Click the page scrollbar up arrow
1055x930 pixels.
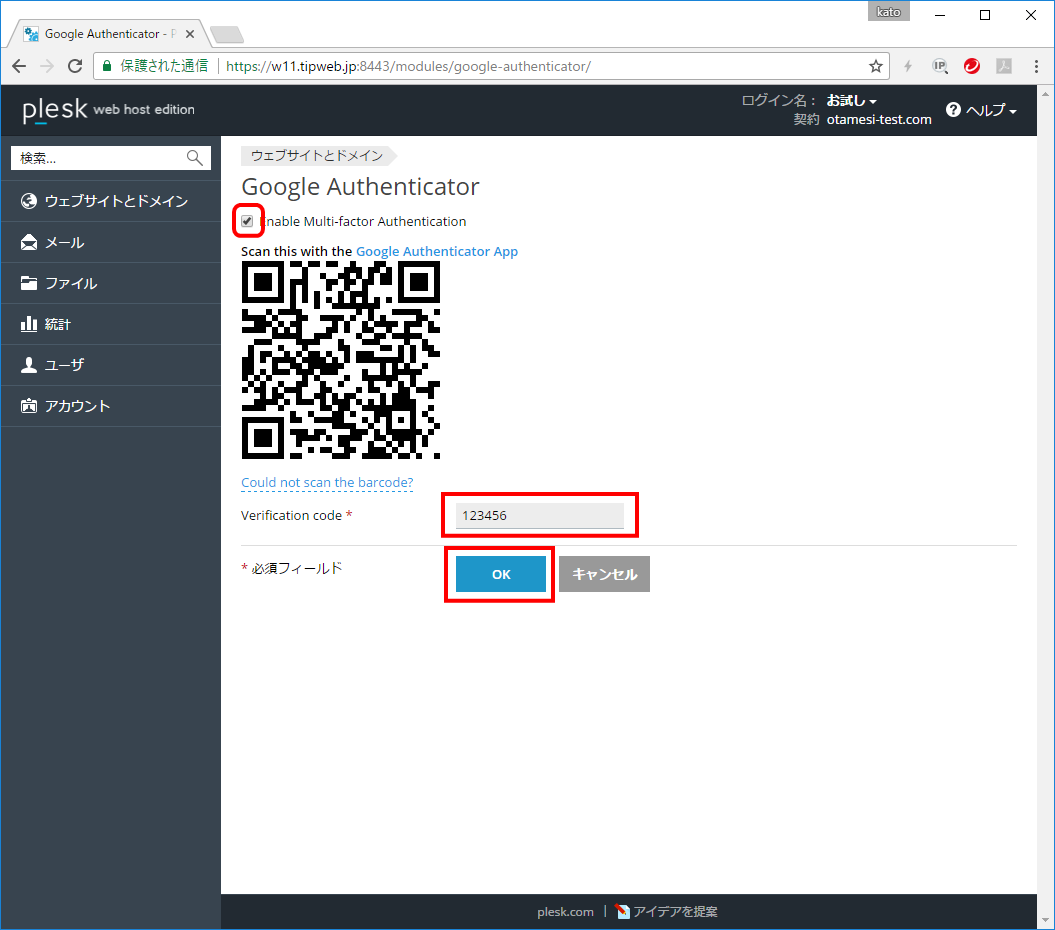(x=1046, y=94)
